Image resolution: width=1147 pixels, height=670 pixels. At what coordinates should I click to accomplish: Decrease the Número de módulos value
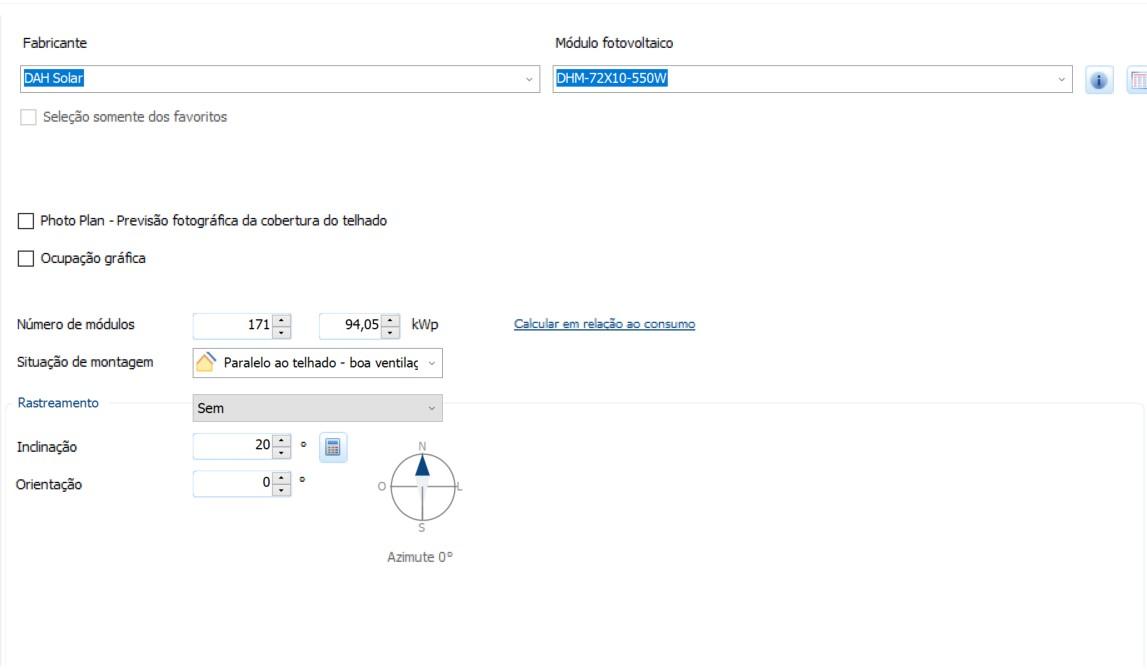[282, 332]
